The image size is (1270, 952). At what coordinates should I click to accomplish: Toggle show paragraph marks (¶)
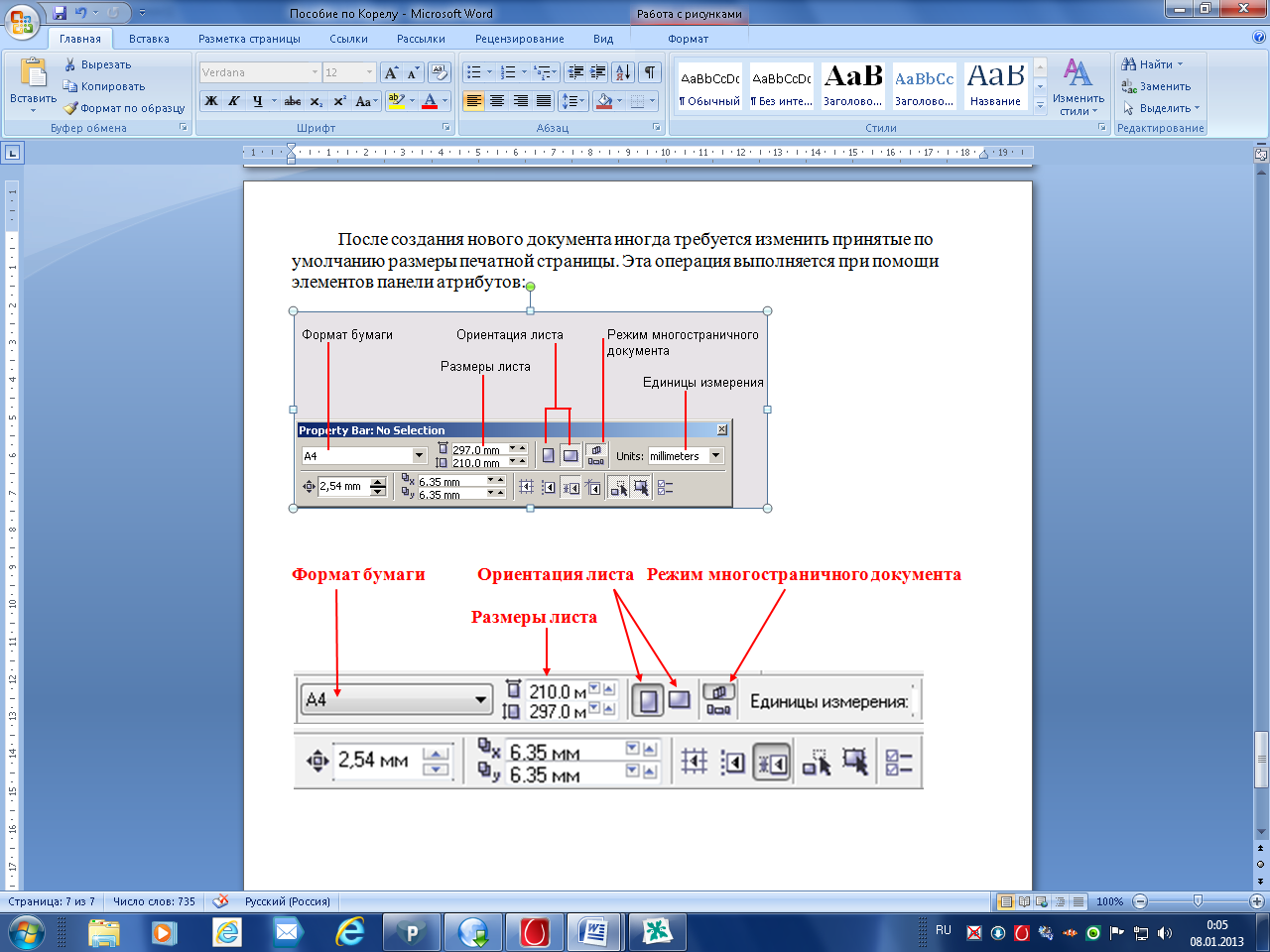coord(649,72)
